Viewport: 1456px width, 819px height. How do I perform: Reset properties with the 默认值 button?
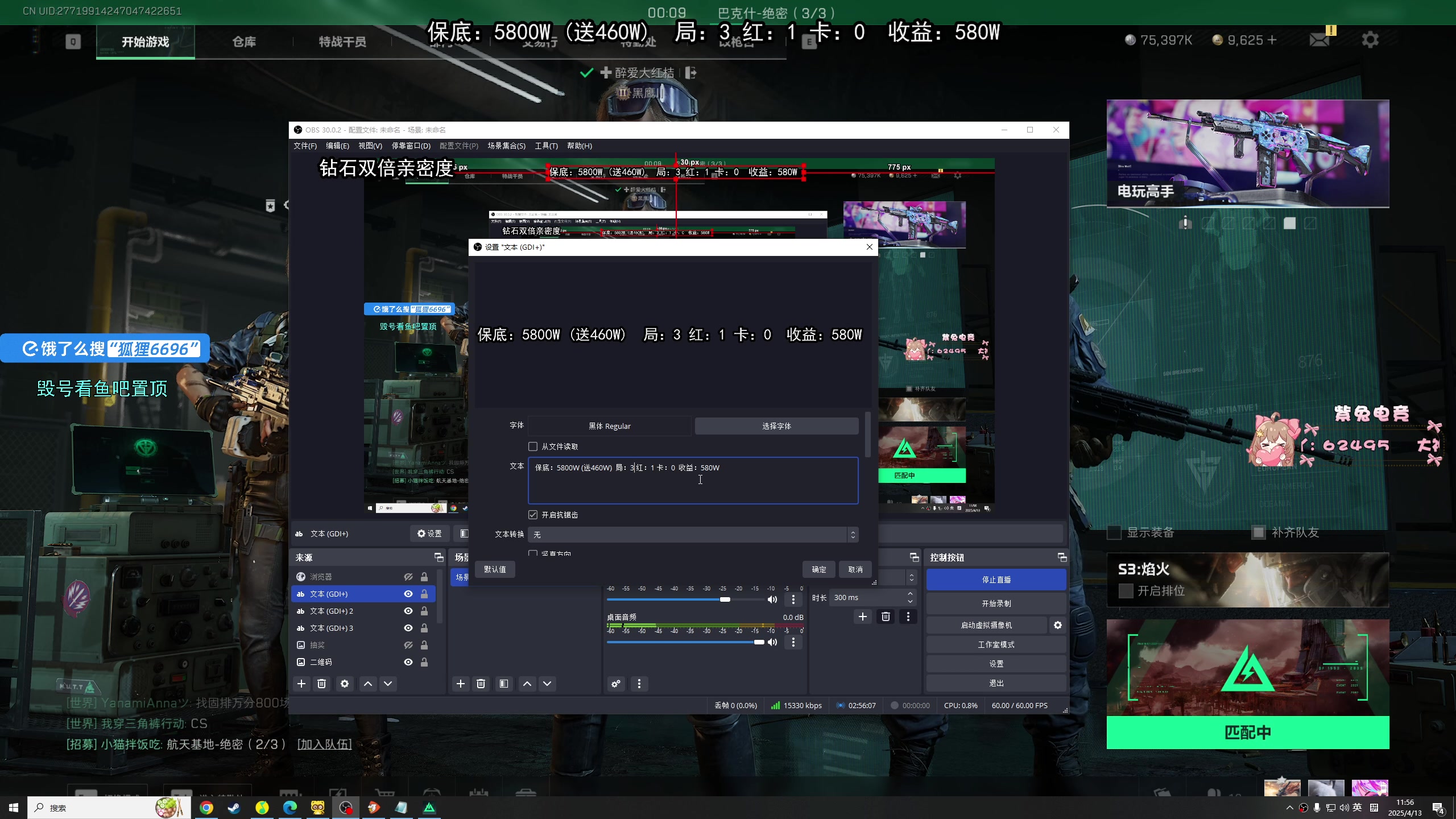495,569
